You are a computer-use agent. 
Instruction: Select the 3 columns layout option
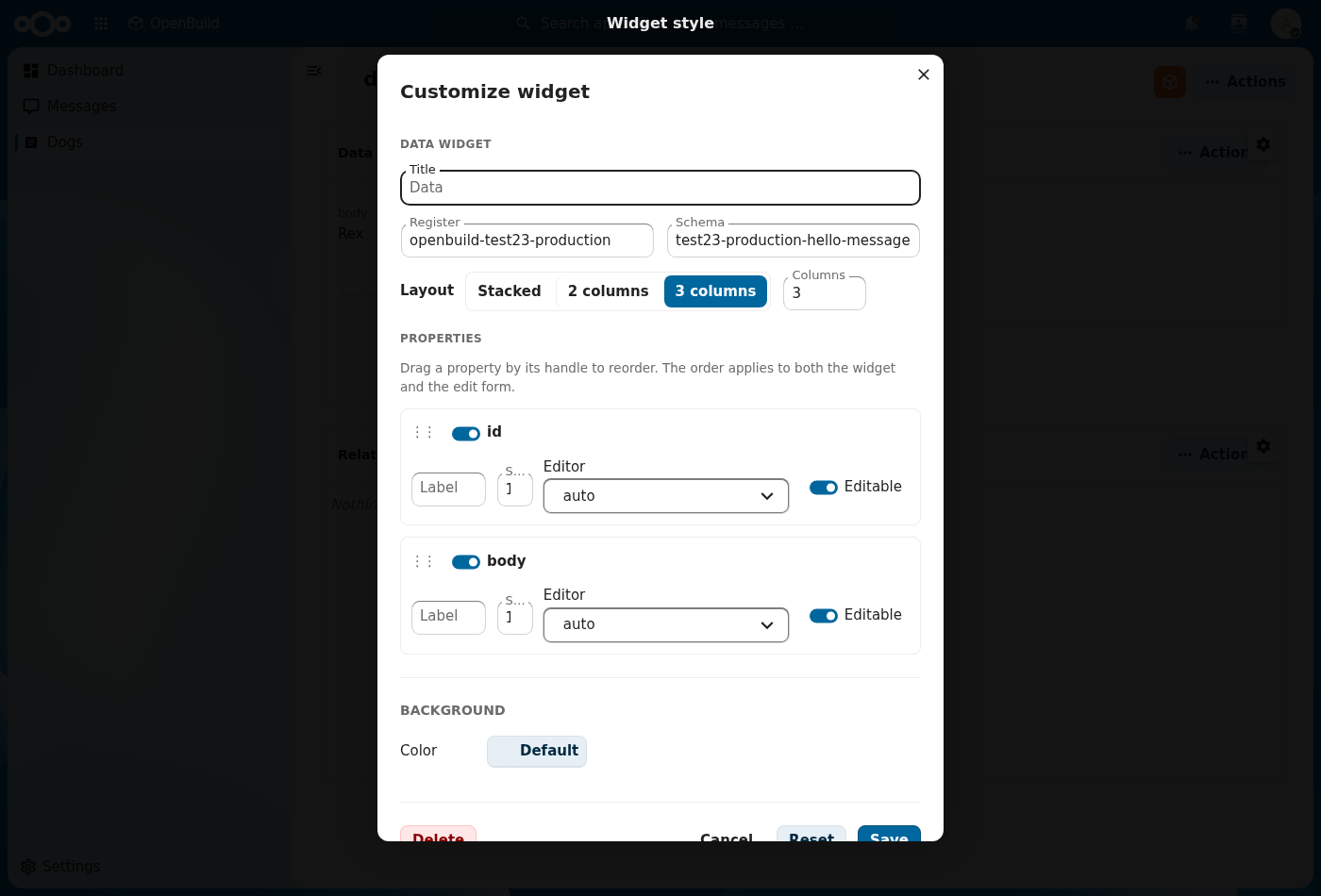[x=715, y=291]
